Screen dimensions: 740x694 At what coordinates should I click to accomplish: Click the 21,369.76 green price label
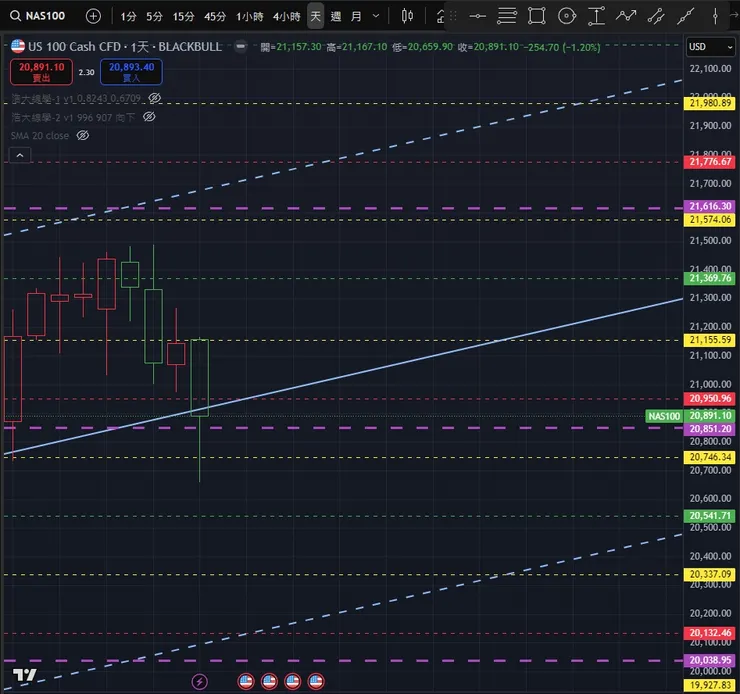coord(710,278)
